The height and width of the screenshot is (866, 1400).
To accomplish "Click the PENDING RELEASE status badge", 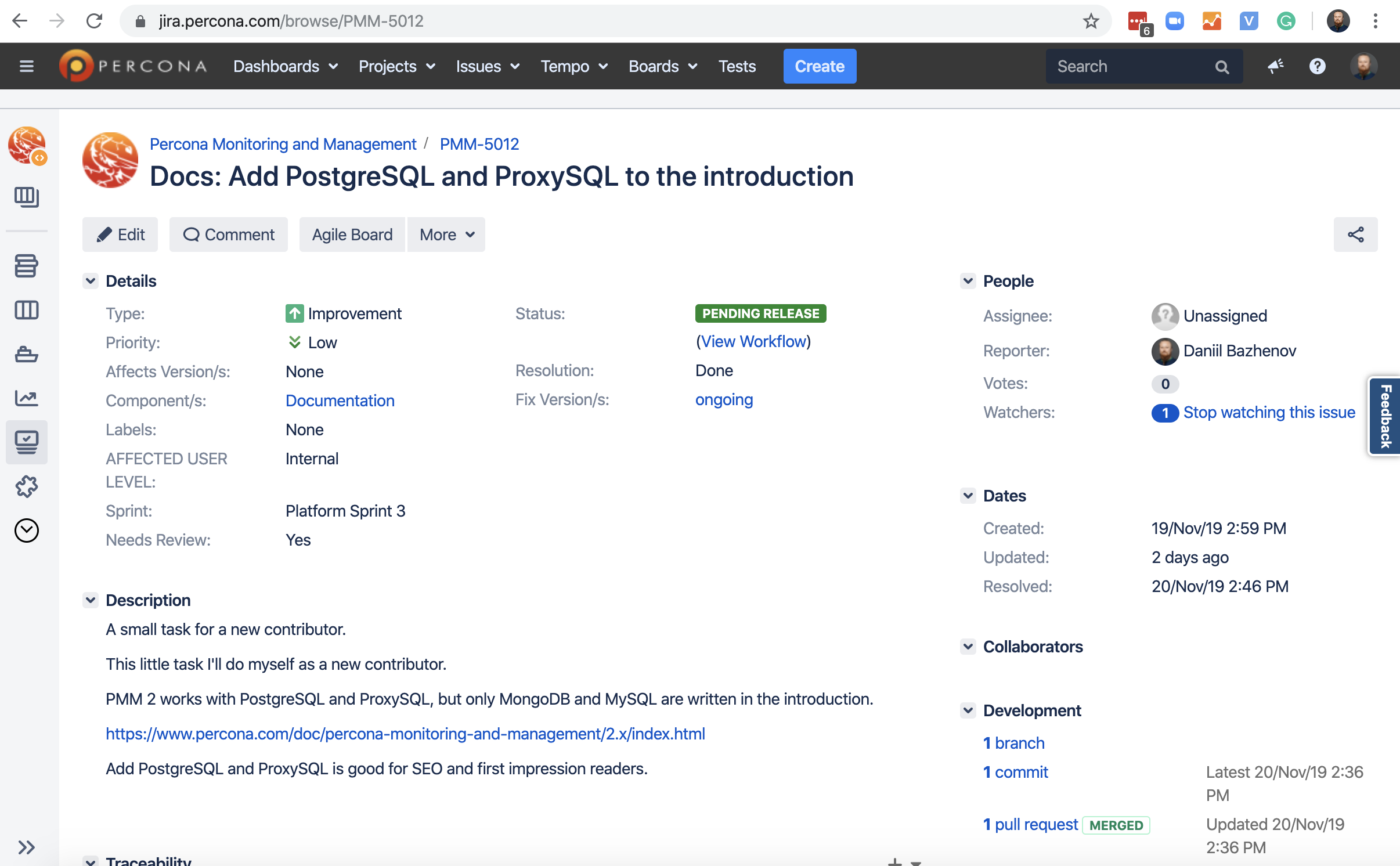I will [x=760, y=313].
